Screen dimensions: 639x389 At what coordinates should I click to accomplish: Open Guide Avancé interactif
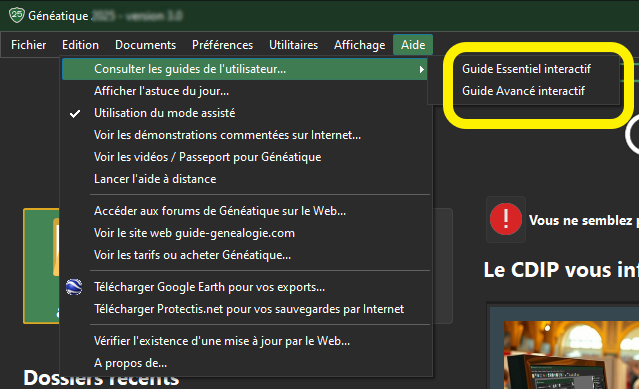click(x=523, y=91)
